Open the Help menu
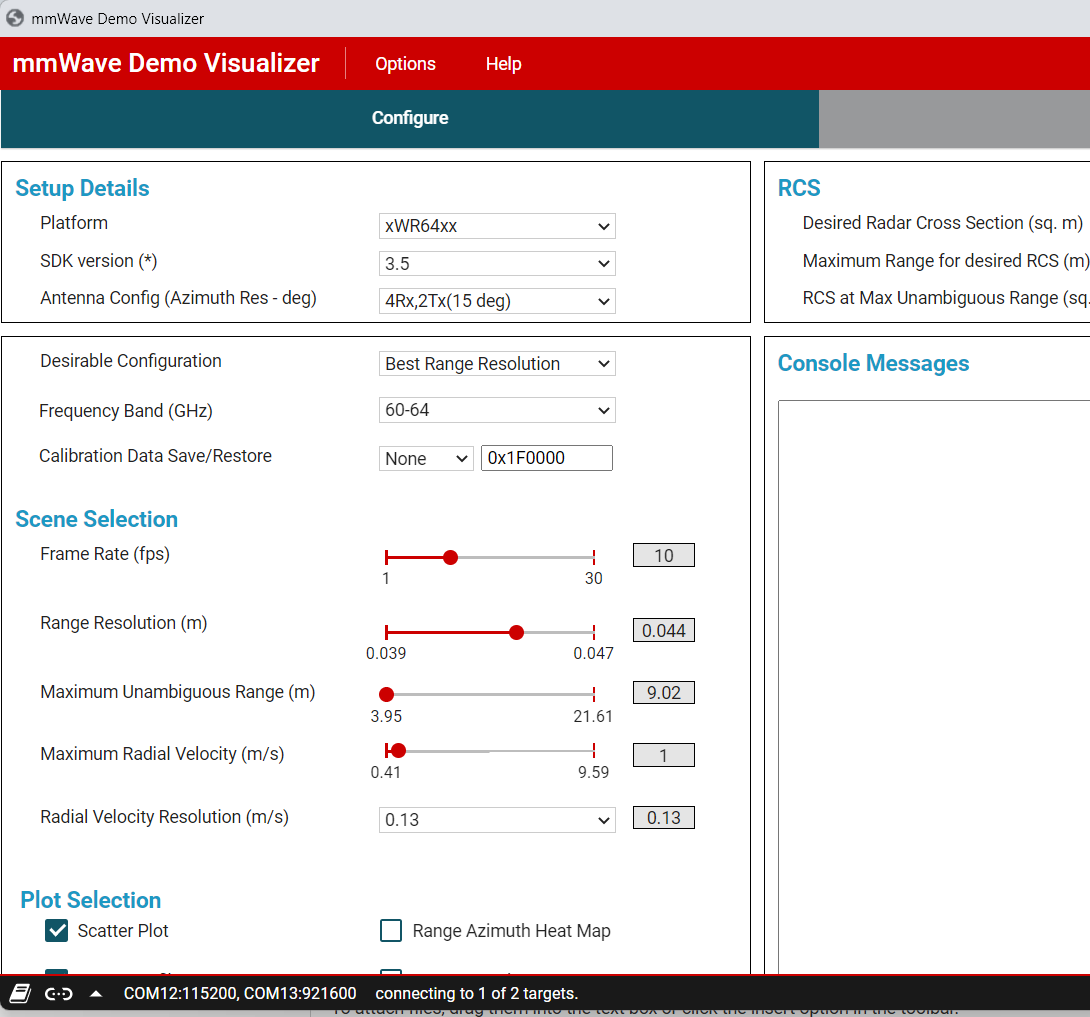Viewport: 1090px width, 1017px height. tap(503, 64)
